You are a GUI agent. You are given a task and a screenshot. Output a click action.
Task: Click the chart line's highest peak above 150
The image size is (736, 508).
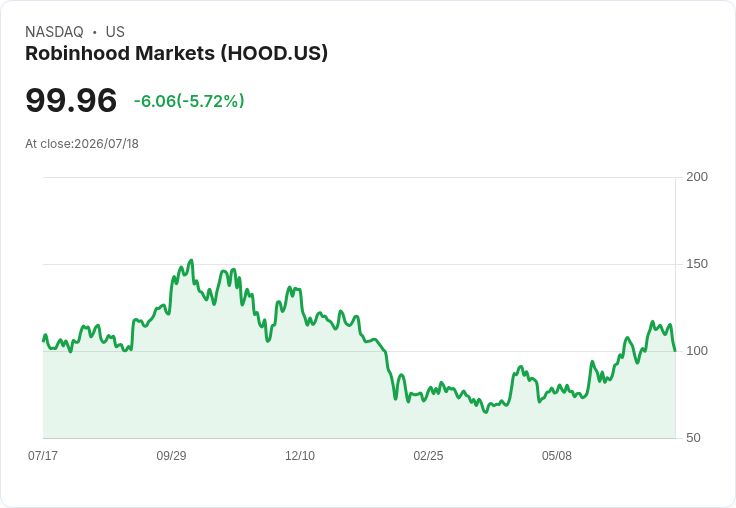pyautogui.click(x=191, y=261)
